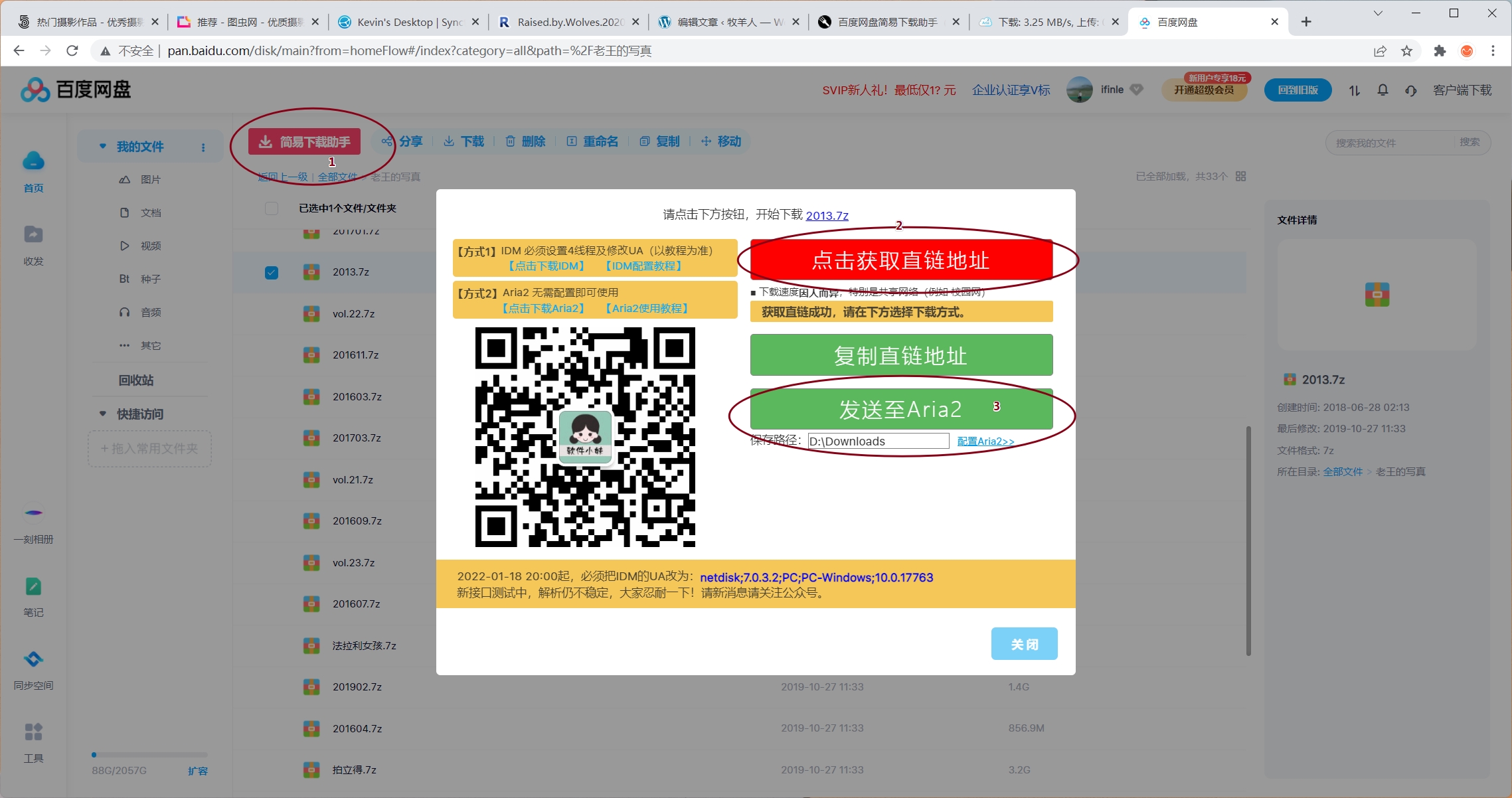Image resolution: width=1512 pixels, height=798 pixels.
Task: Uncheck the 2013.7z file checkbox
Action: tap(272, 273)
